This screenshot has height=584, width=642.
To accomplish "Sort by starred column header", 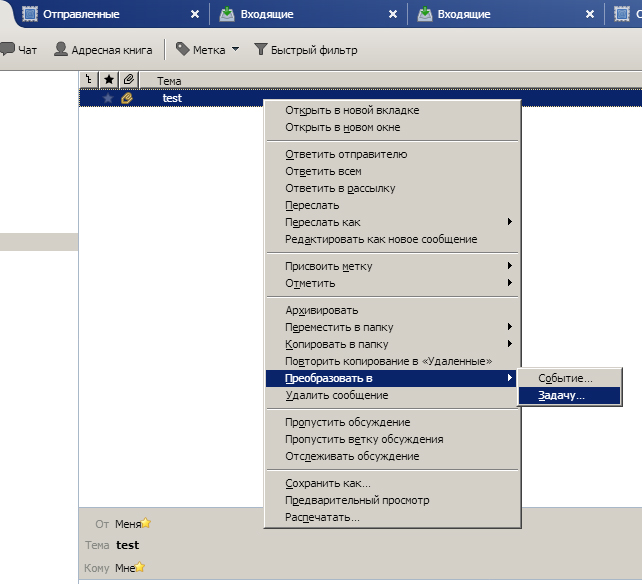I will [x=109, y=79].
